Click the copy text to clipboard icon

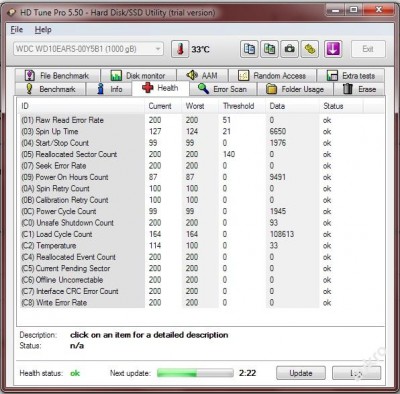point(249,49)
